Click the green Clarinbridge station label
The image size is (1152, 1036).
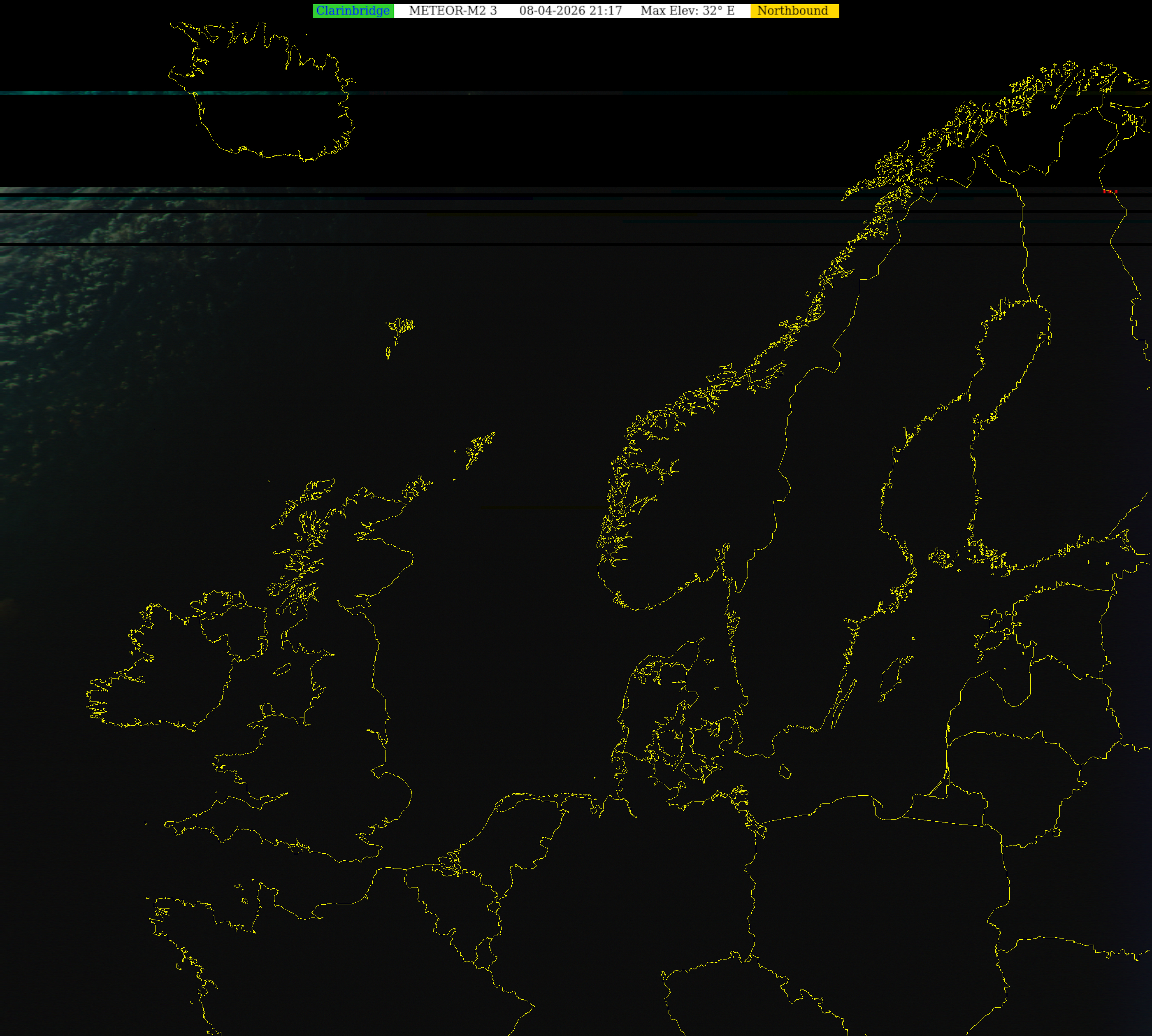tap(353, 11)
